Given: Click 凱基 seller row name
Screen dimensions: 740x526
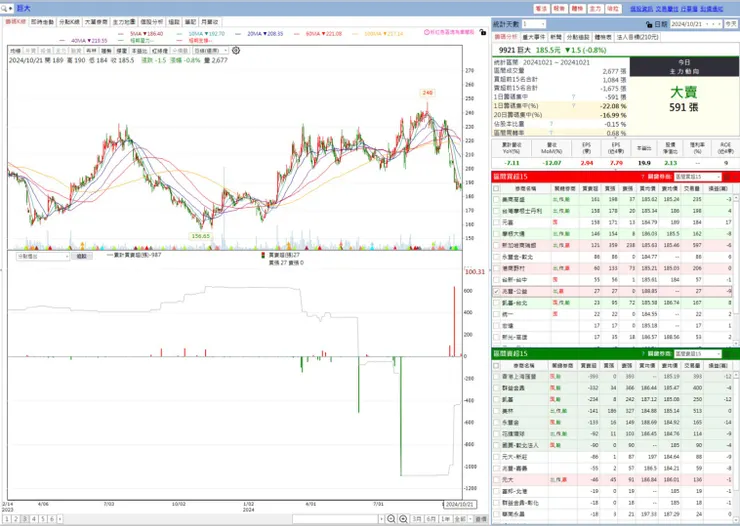Looking at the screenshot, I should point(507,400).
